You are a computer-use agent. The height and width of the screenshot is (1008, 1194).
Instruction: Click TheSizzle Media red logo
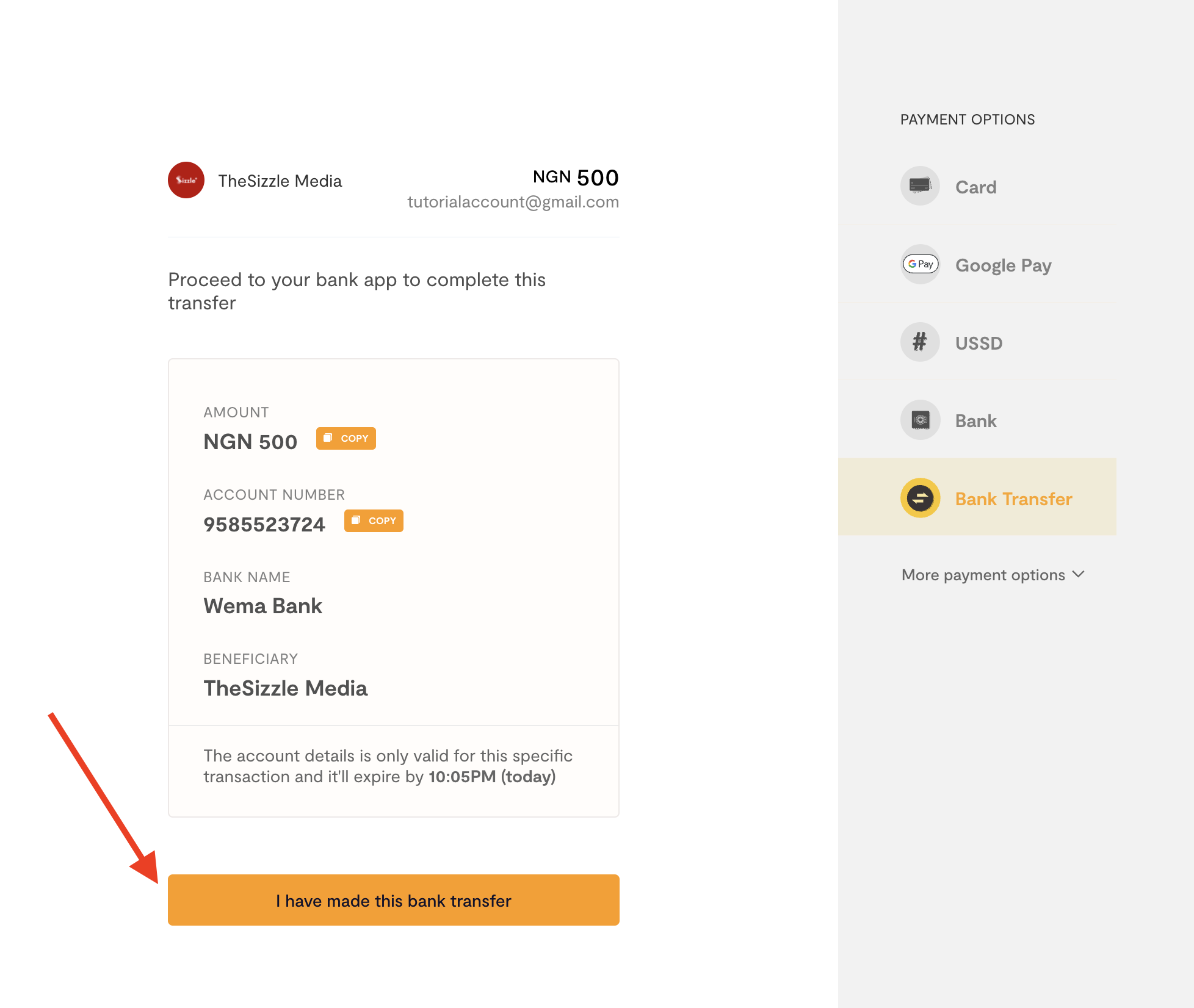186,180
